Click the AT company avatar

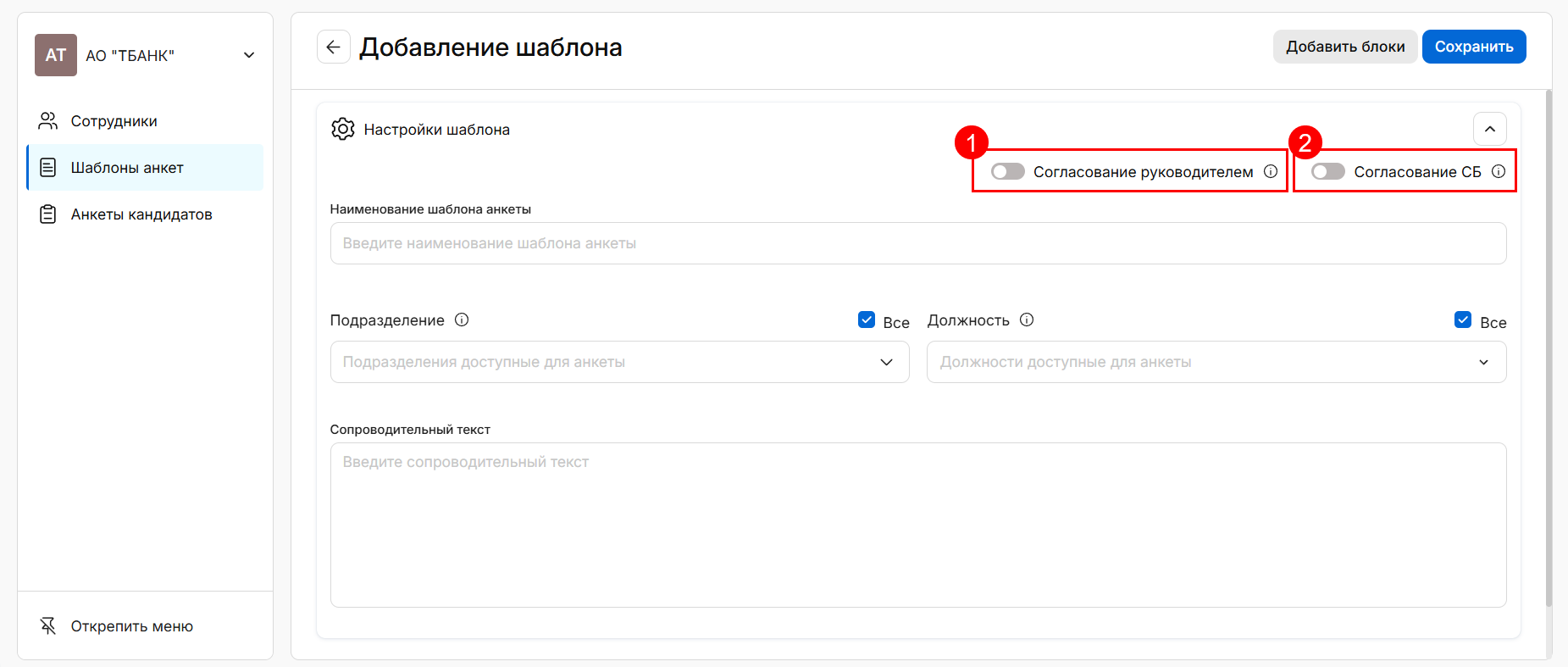pyautogui.click(x=56, y=55)
